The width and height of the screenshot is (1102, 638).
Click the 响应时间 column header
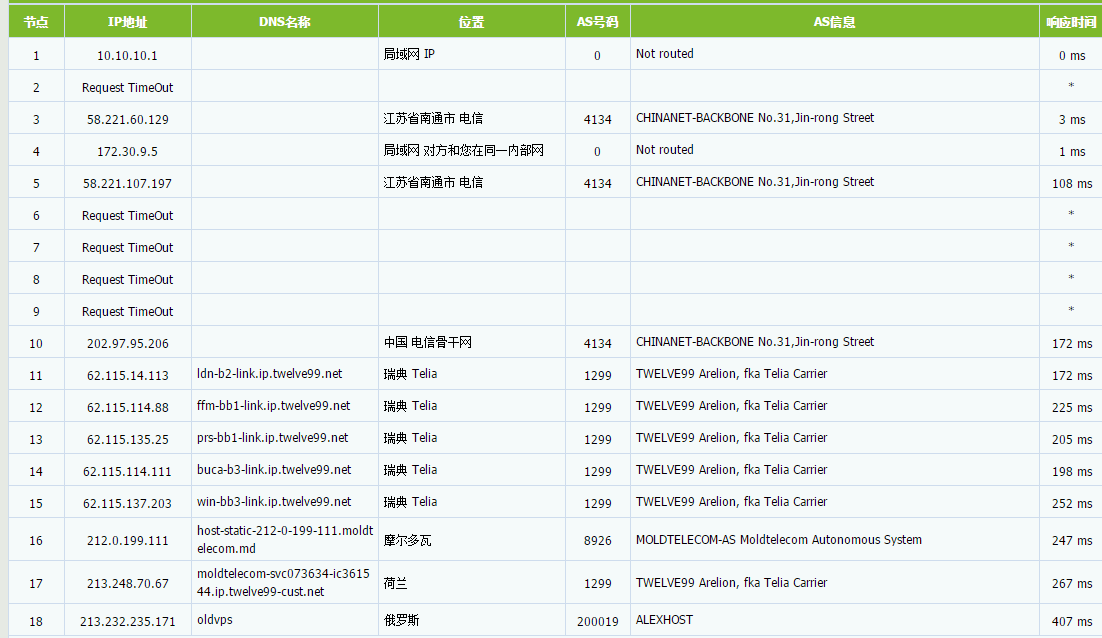tap(1070, 22)
